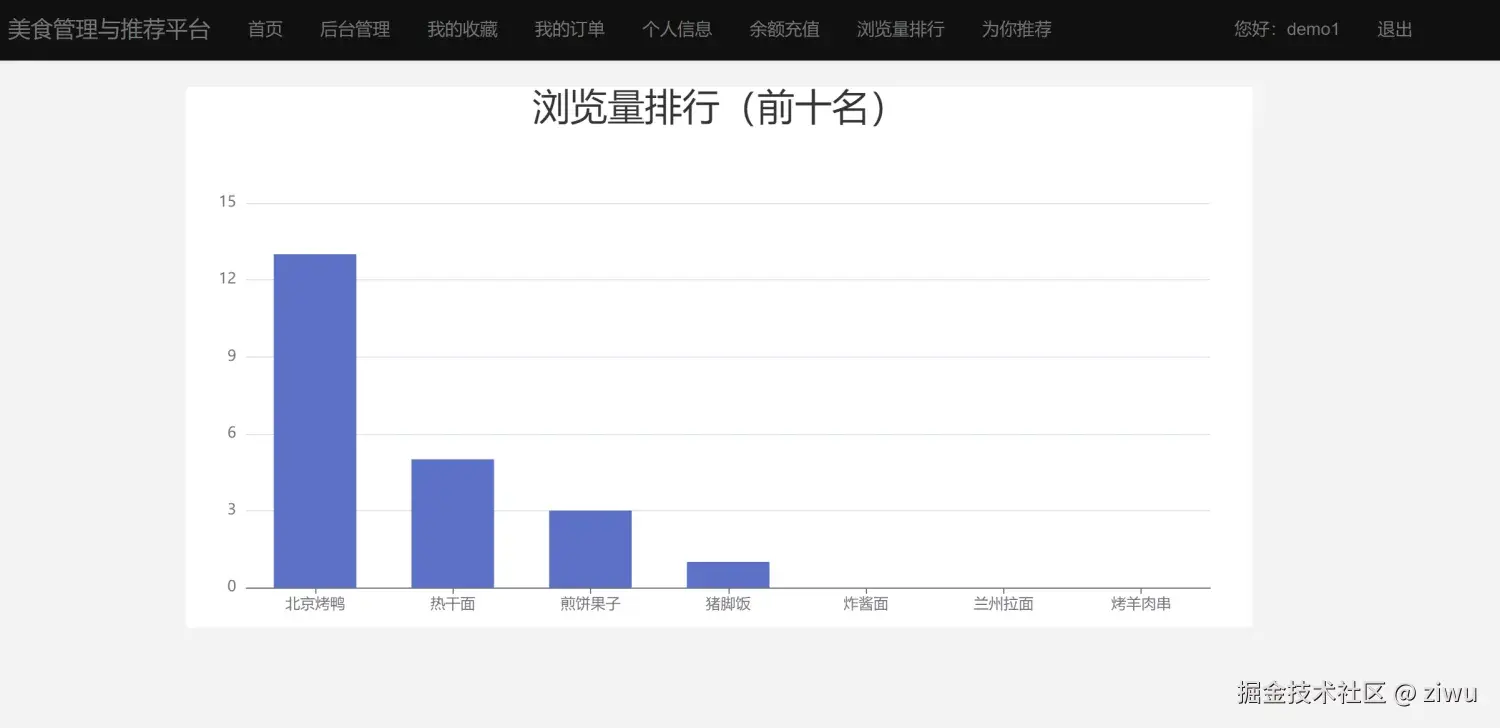Viewport: 1500px width, 728px height.
Task: Click the 热干面 bar in chart
Action: point(453,524)
